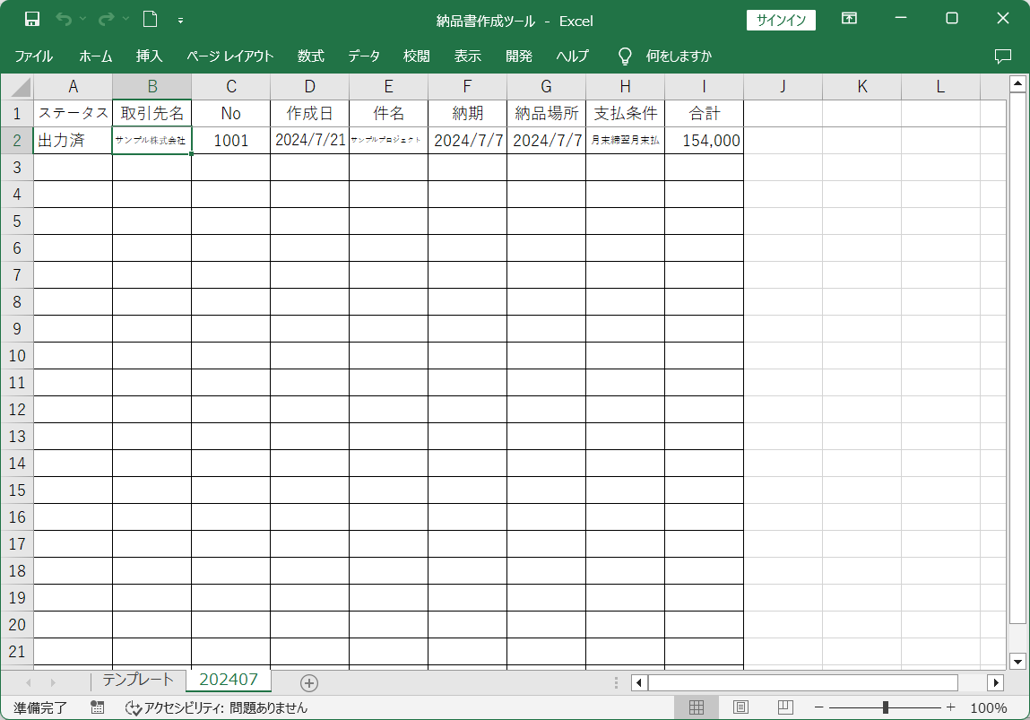Add a new sheet with plus icon
Image resolution: width=1030 pixels, height=720 pixels.
(x=309, y=683)
